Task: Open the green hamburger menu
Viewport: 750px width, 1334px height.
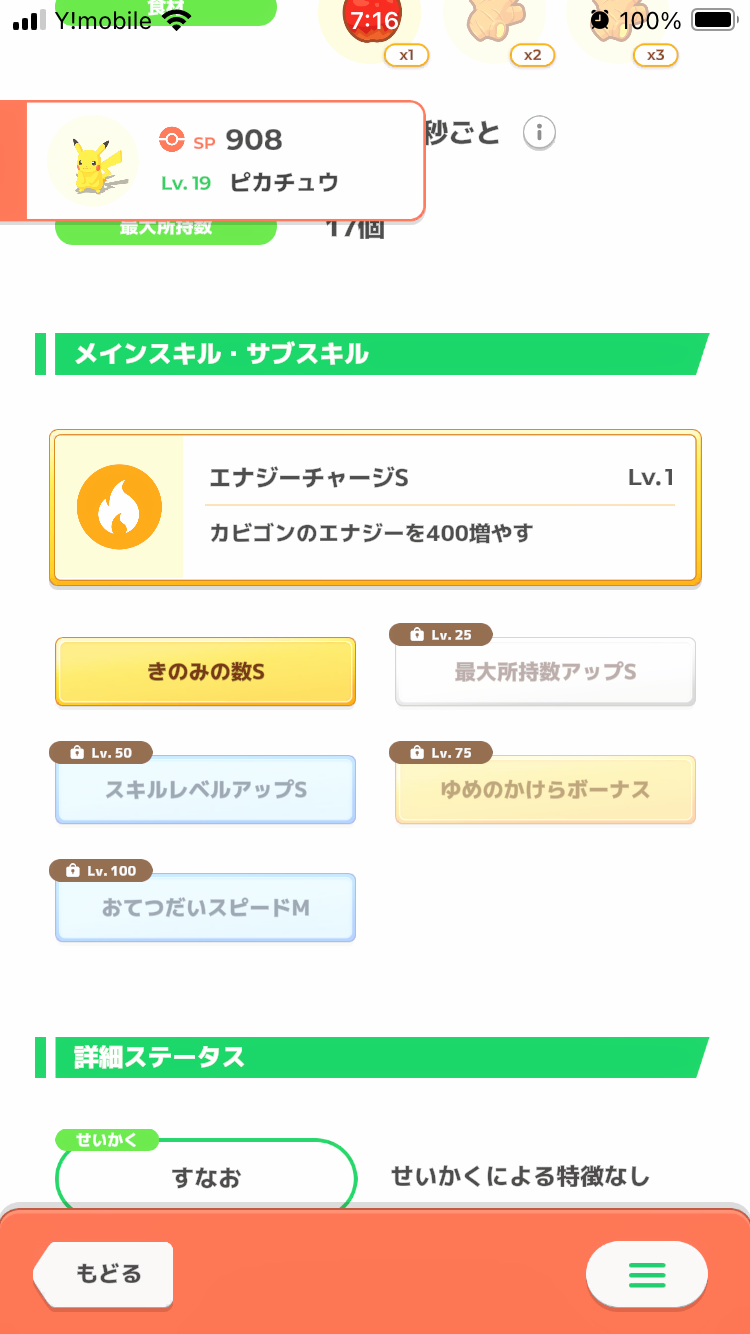Action: point(646,1275)
